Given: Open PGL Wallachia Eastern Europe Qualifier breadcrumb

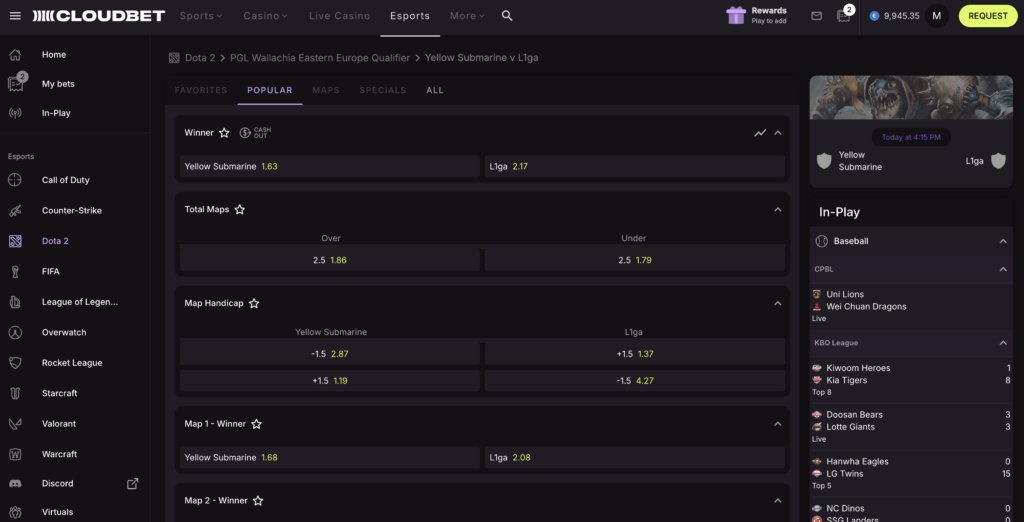Looking at the screenshot, I should coord(320,57).
